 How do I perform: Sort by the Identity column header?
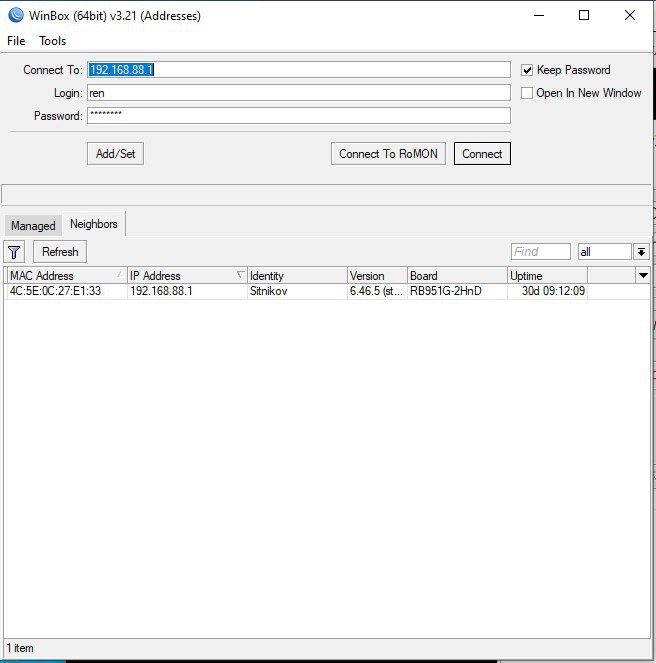pos(297,276)
